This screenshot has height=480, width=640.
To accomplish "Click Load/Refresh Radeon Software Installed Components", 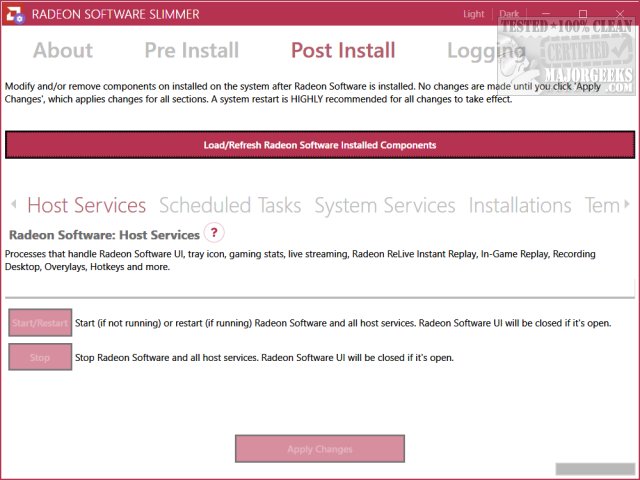I will (320, 145).
